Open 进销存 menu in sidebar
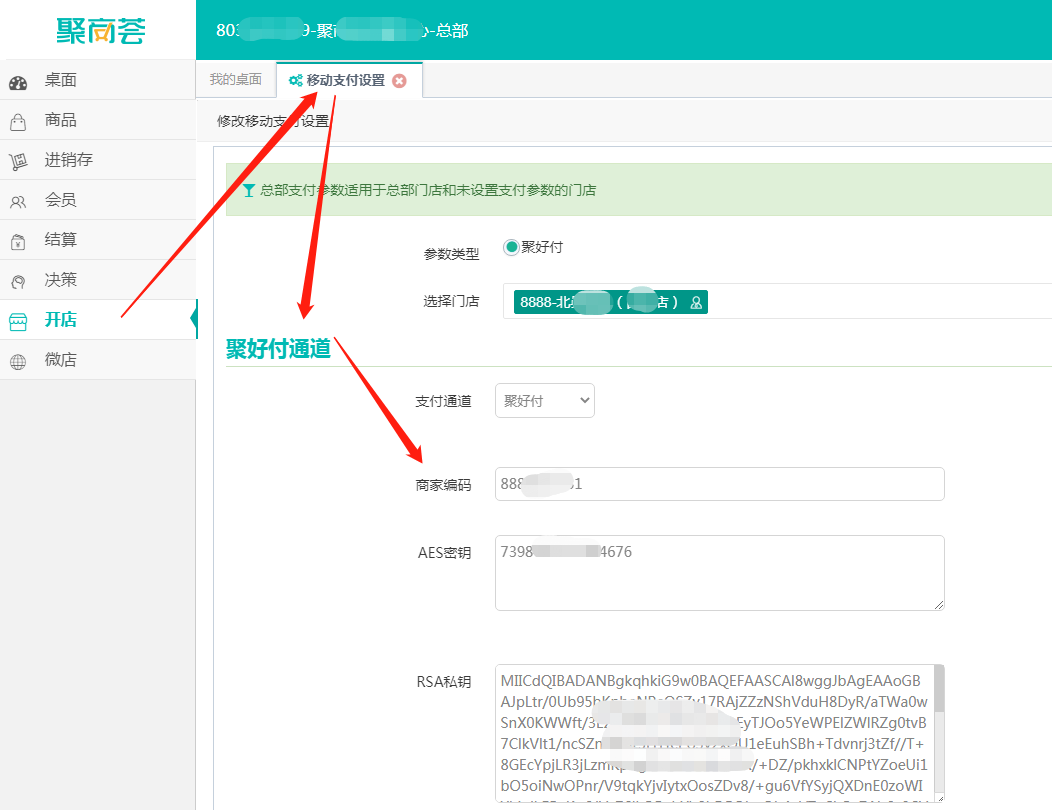Image resolution: width=1052 pixels, height=810 pixels. 98,160
